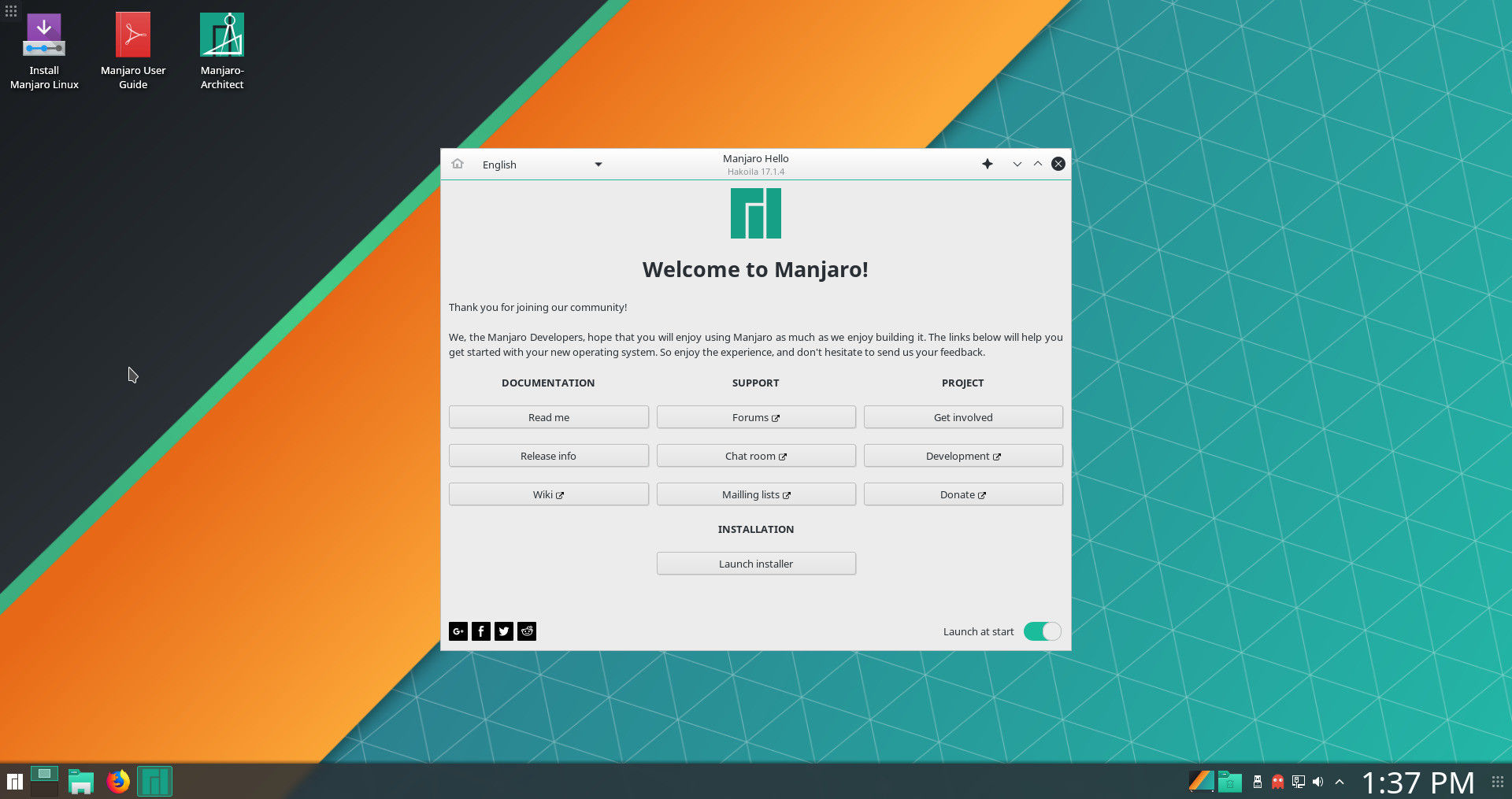Open the Google Plus social link
Image resolution: width=1512 pixels, height=799 pixels.
coord(458,631)
